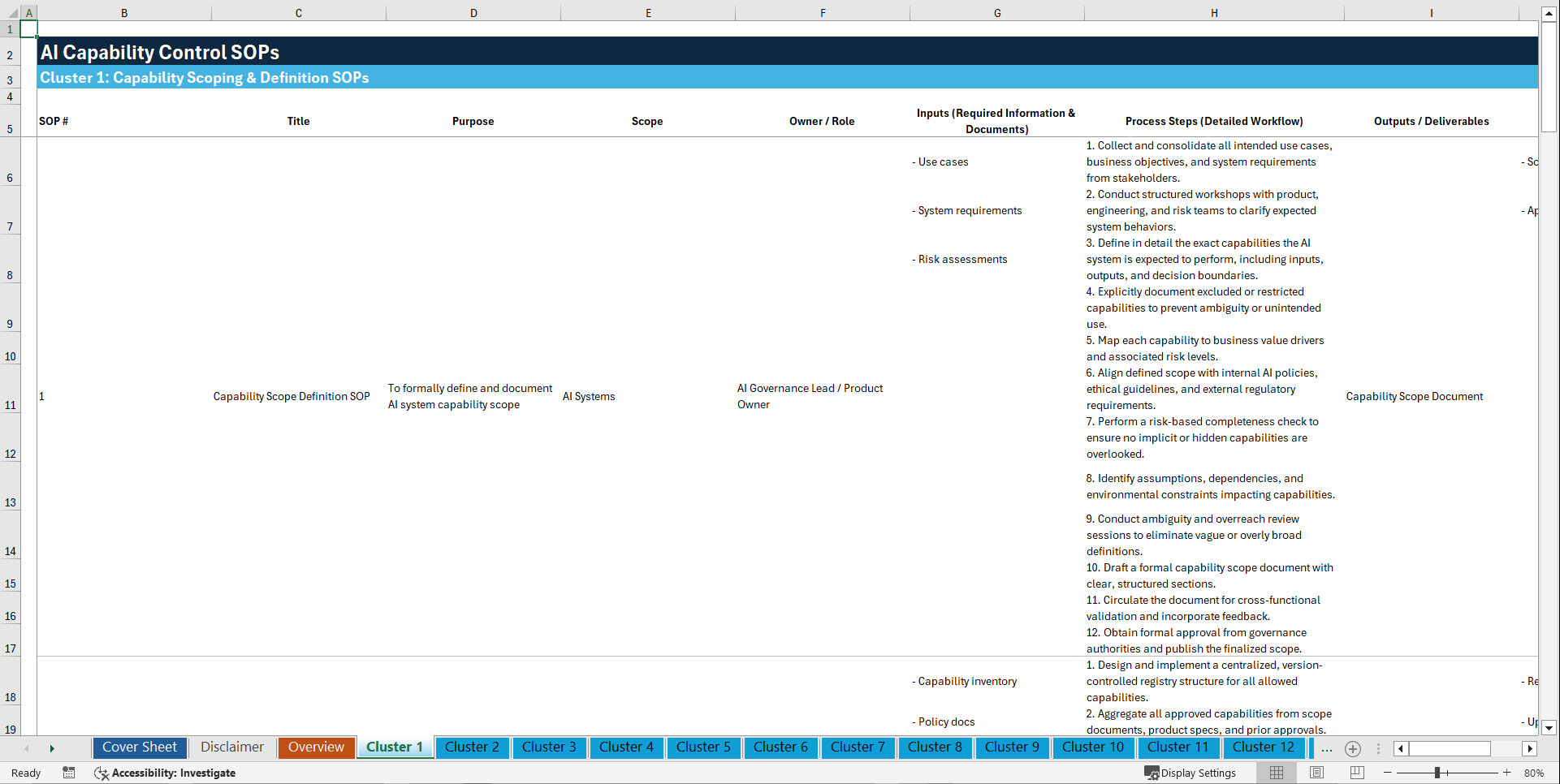Zoom out using the minus icon
Screen dimensions: 1560x784
pyautogui.click(x=1388, y=773)
